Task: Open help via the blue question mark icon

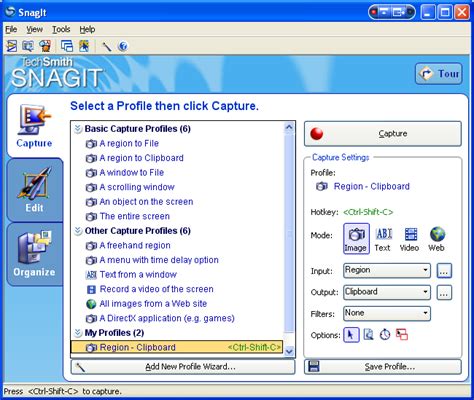Action: click(x=123, y=46)
